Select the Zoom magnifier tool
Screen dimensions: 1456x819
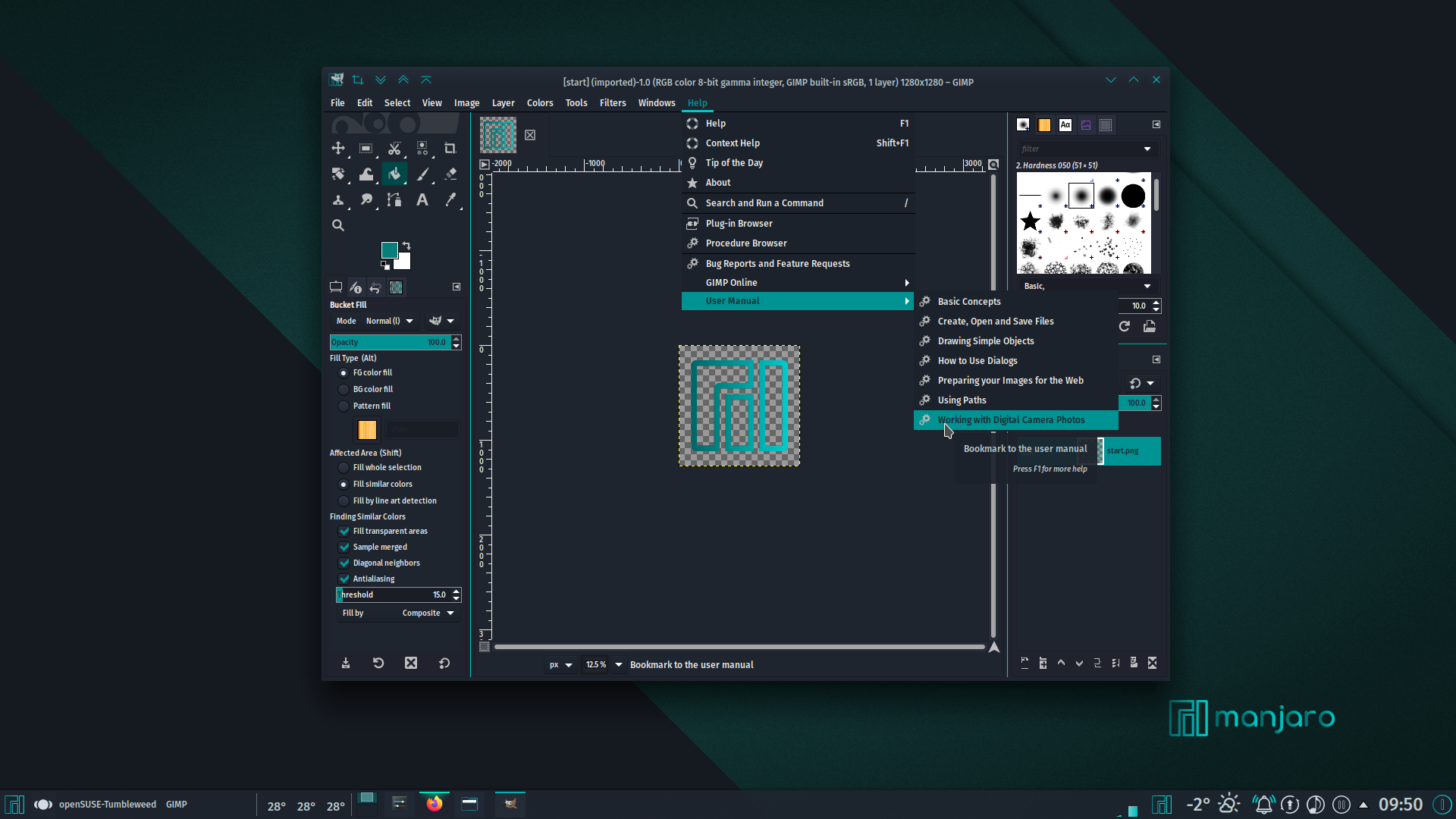click(338, 225)
